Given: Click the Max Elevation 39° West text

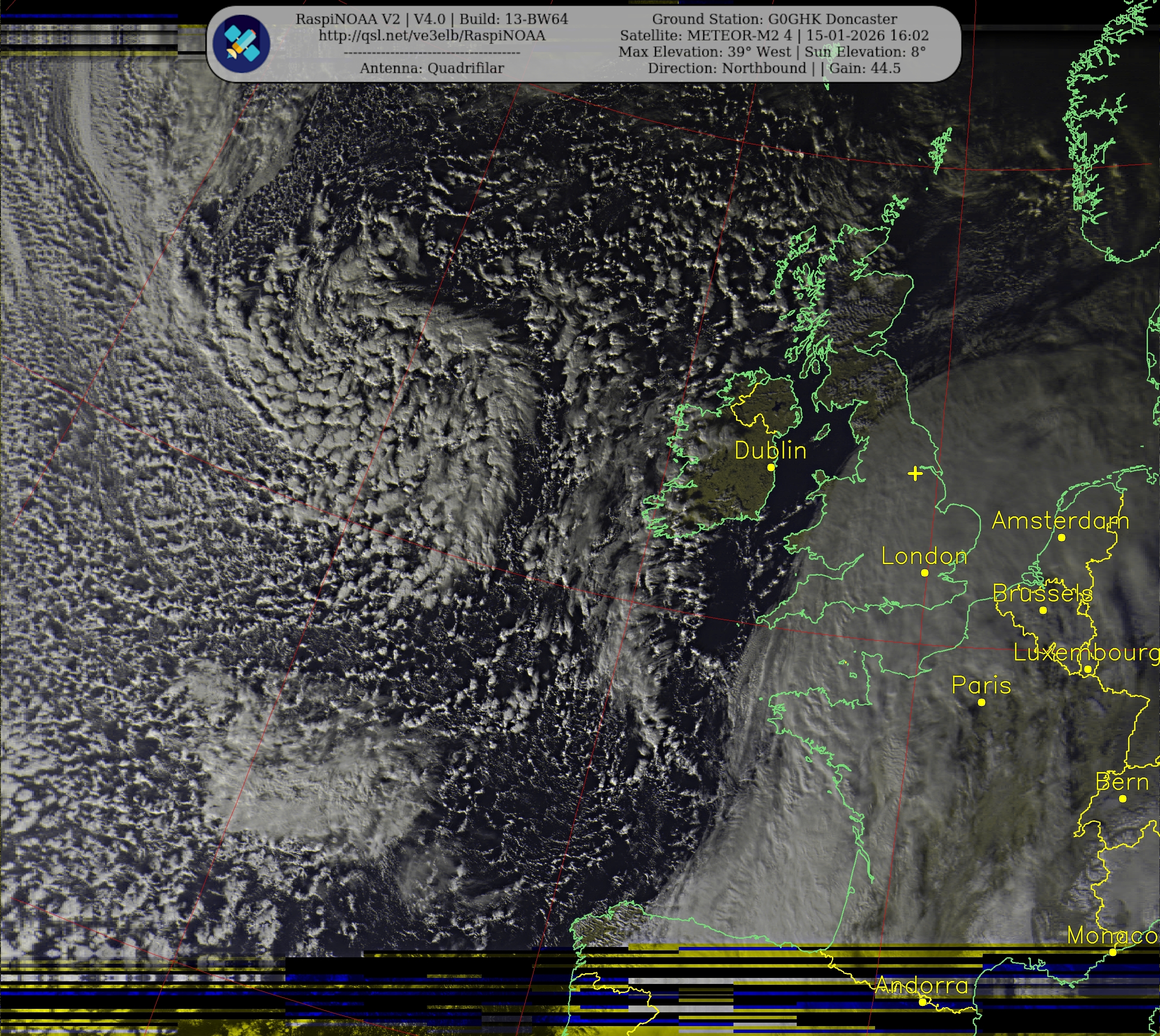Looking at the screenshot, I should click(705, 52).
